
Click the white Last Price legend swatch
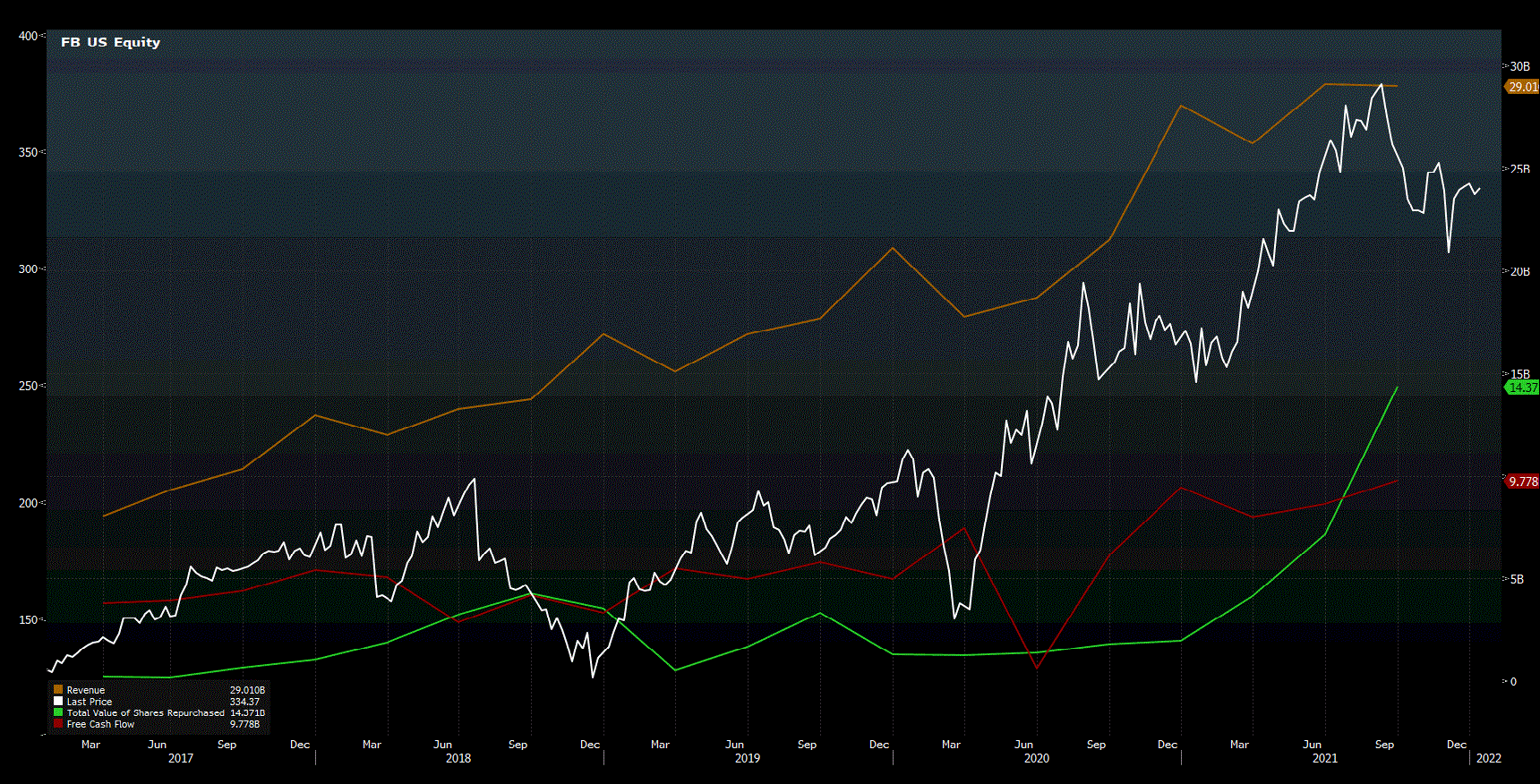point(58,702)
